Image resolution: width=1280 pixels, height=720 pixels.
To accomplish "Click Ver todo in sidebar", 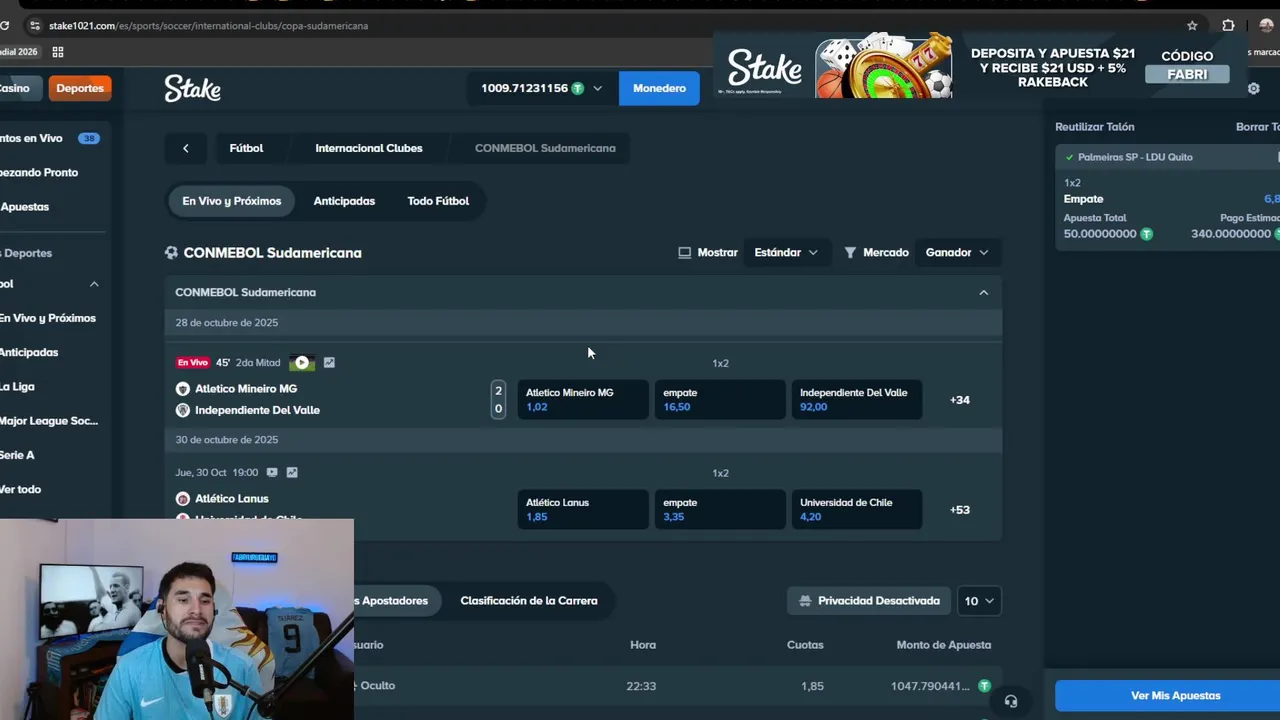I will [20, 489].
